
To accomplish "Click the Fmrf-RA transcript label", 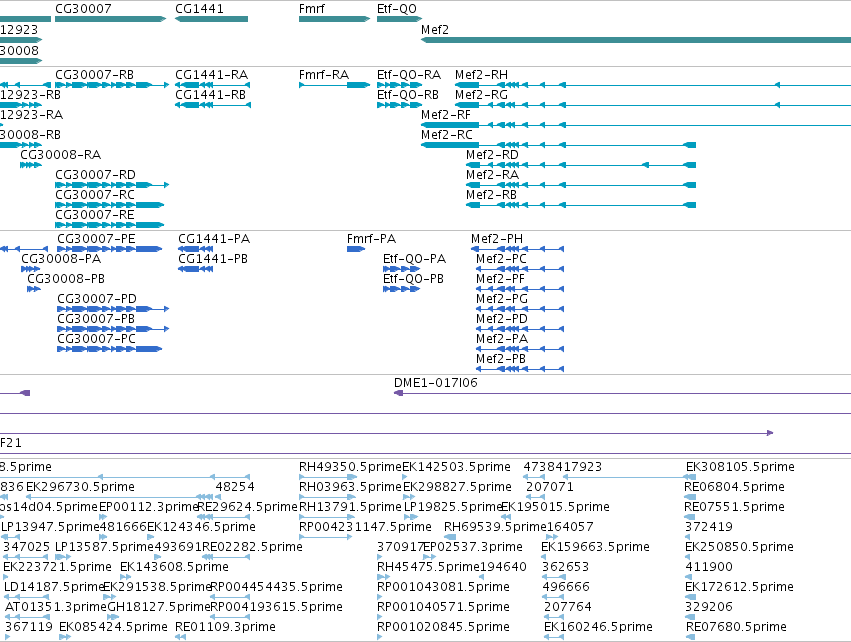I will [x=323, y=75].
